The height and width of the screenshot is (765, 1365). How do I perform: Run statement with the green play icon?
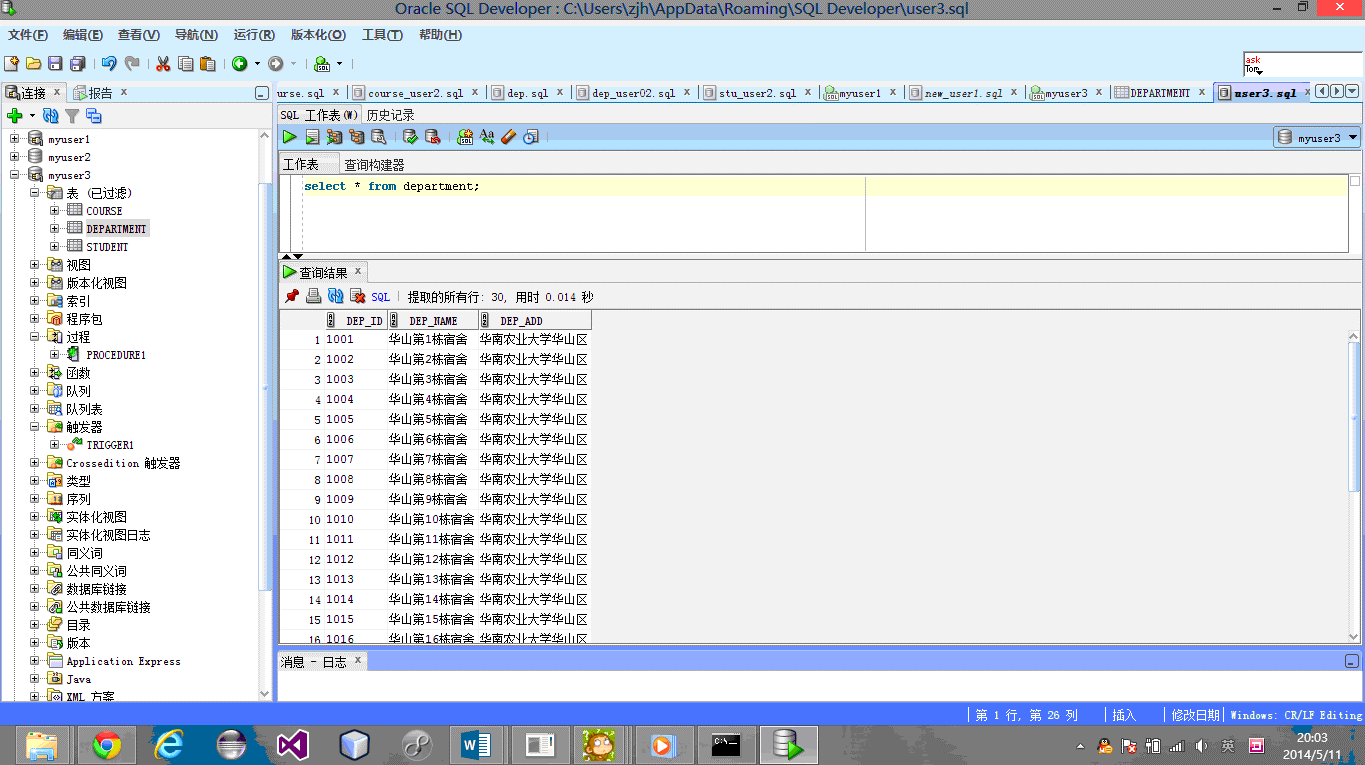click(290, 137)
